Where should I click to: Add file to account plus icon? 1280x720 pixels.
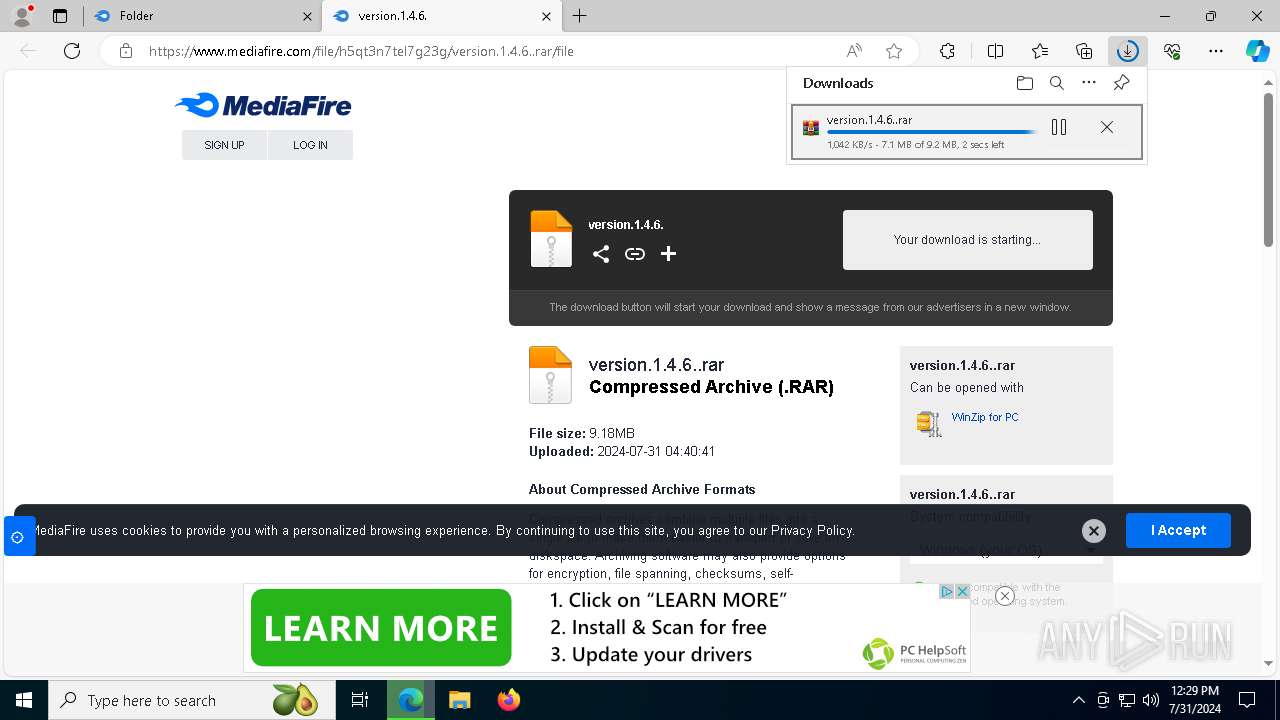668,254
